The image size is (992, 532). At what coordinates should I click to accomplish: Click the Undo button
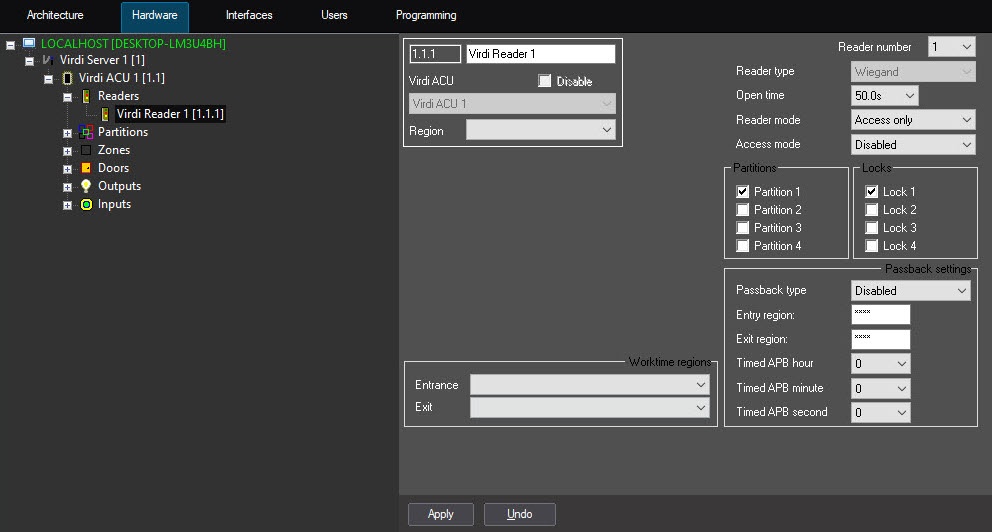click(x=519, y=514)
